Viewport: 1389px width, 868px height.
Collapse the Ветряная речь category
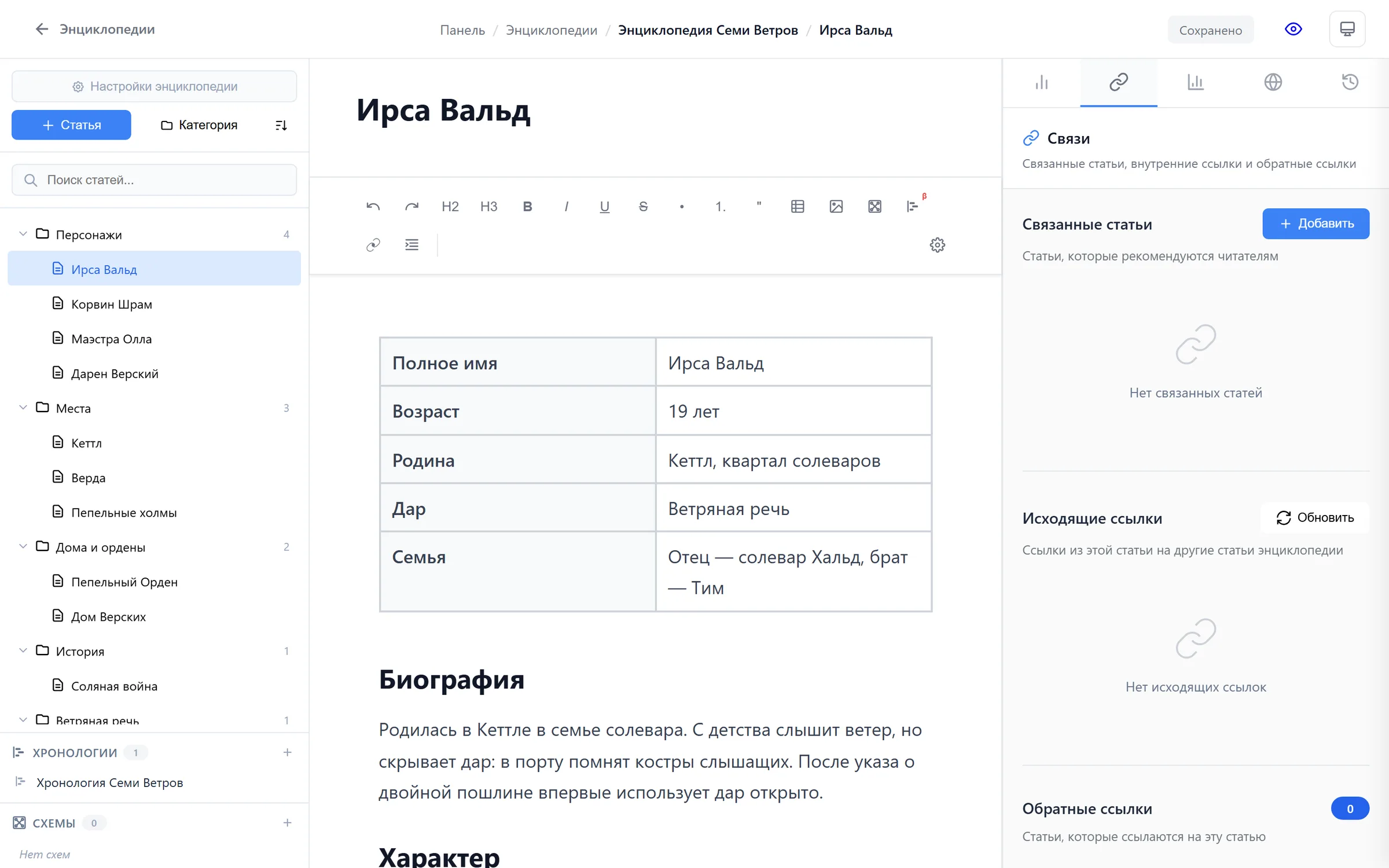point(23,720)
